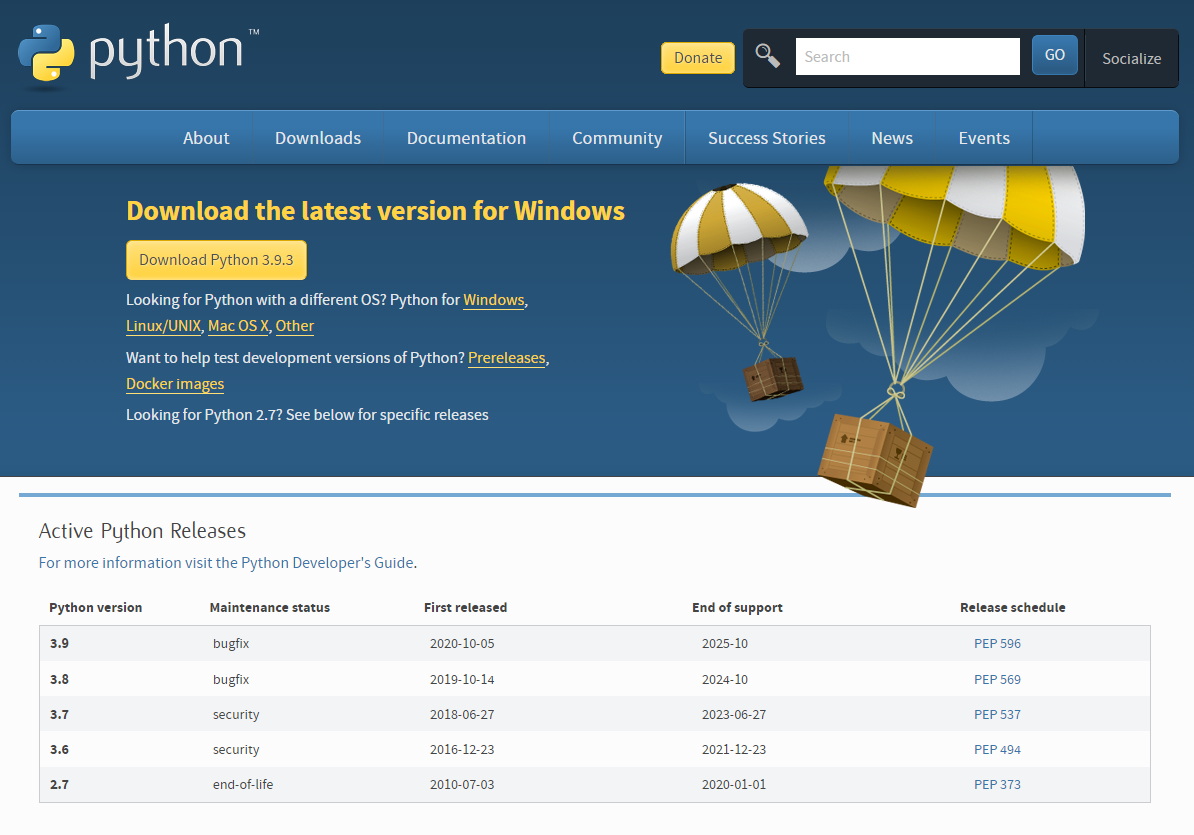Click the 2019-10-14 first released date

[461, 679]
